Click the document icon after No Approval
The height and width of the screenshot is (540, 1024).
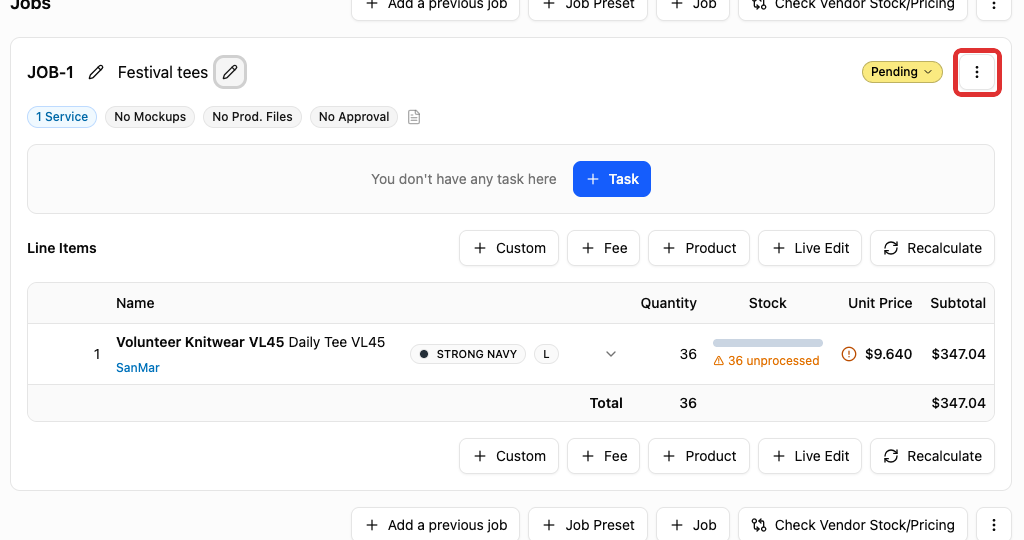414,117
